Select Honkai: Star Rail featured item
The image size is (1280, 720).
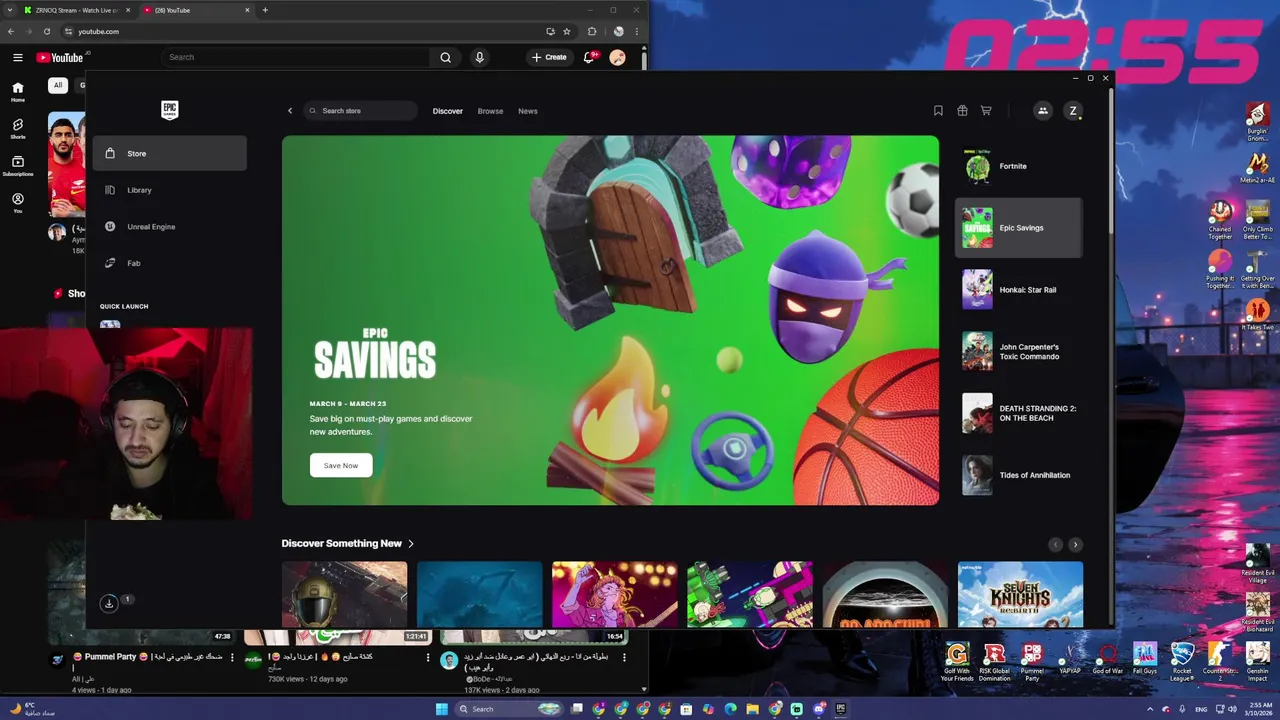point(1018,290)
